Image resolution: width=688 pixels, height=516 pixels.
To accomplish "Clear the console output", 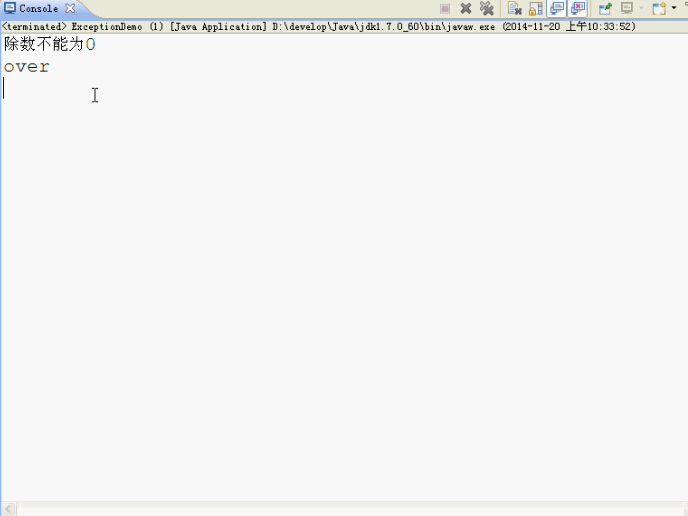I will coord(514,8).
